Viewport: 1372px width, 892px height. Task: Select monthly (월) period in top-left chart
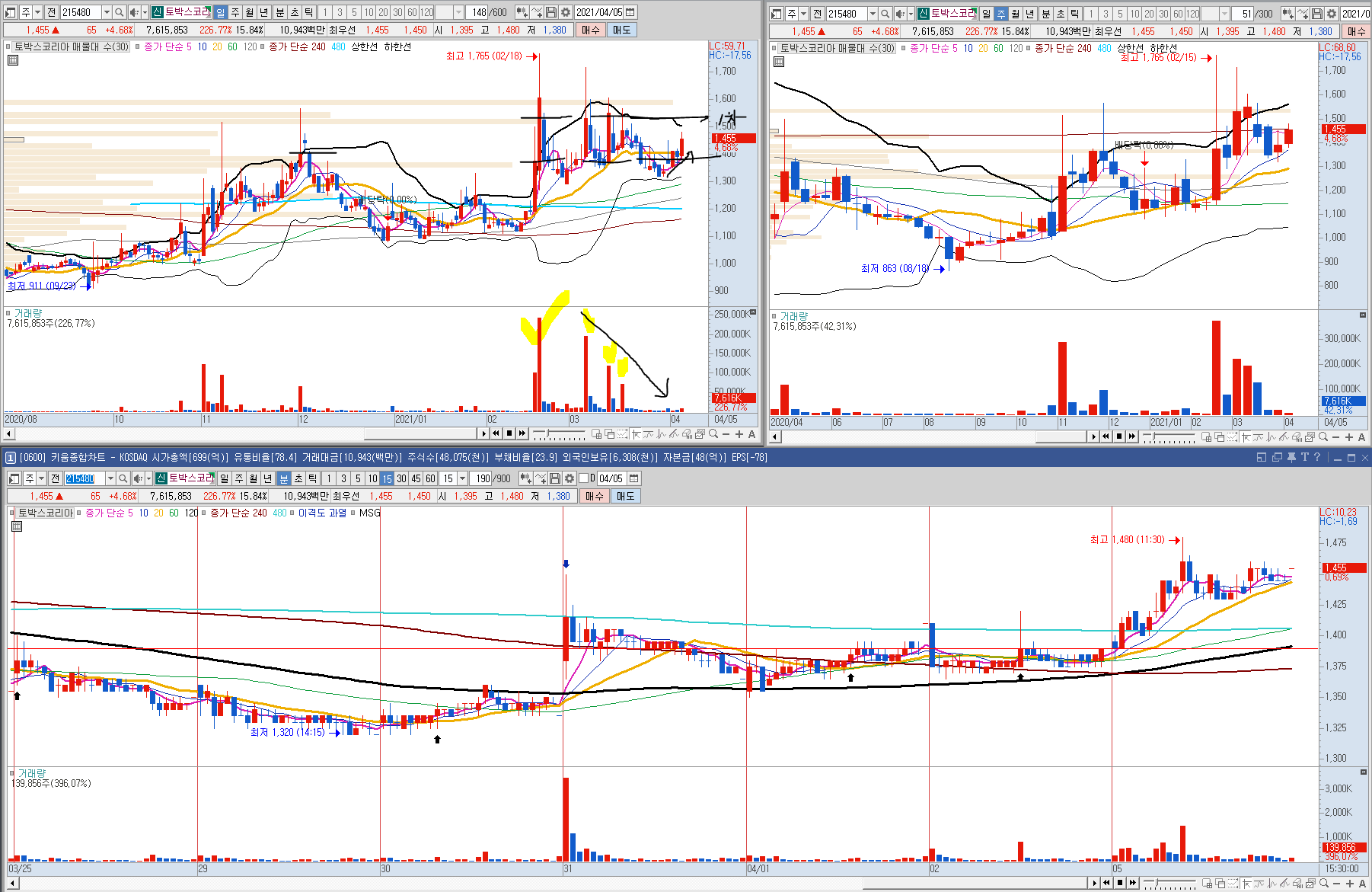249,12
